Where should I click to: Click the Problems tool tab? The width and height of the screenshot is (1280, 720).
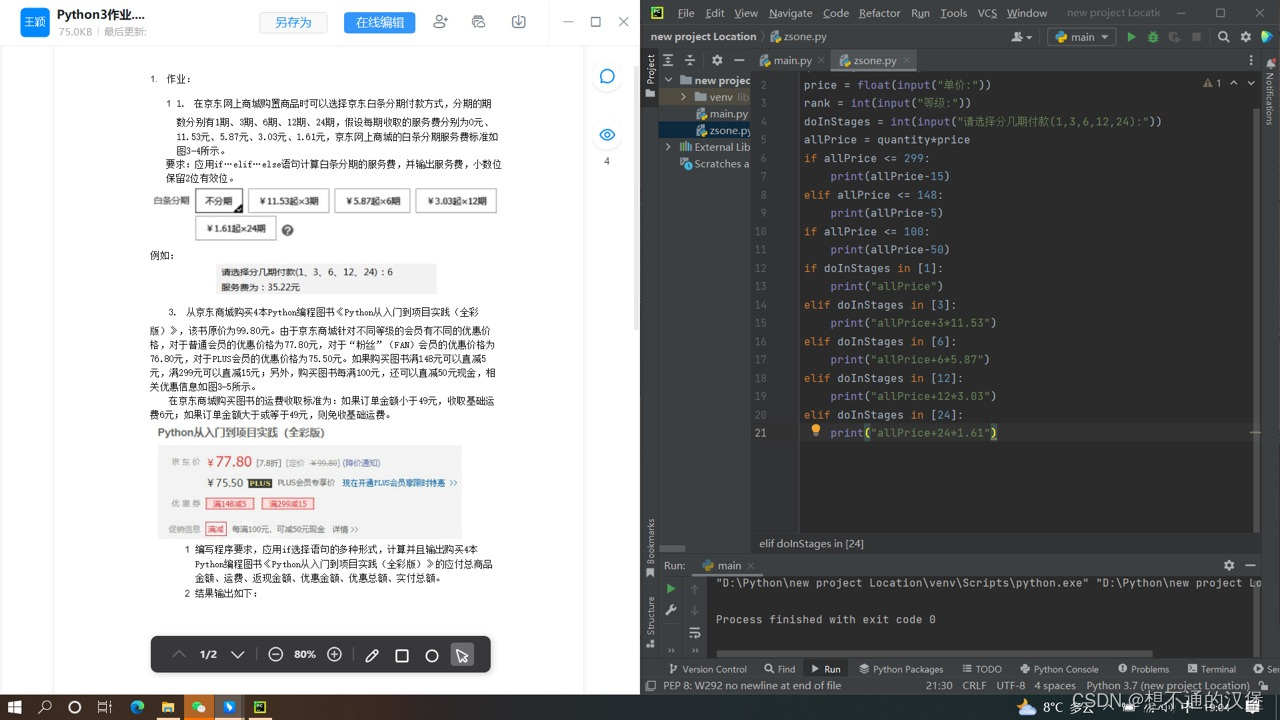[1142, 669]
